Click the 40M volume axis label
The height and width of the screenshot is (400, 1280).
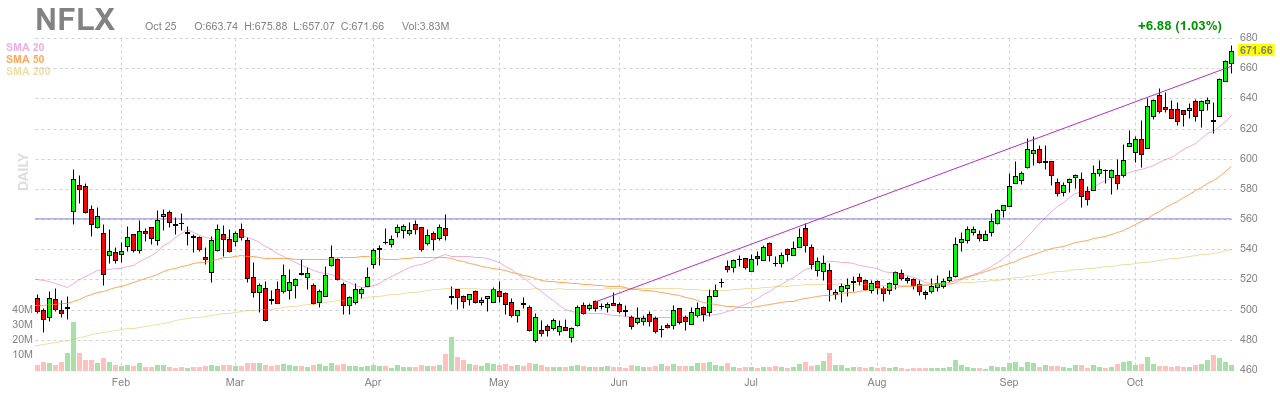pyautogui.click(x=23, y=310)
